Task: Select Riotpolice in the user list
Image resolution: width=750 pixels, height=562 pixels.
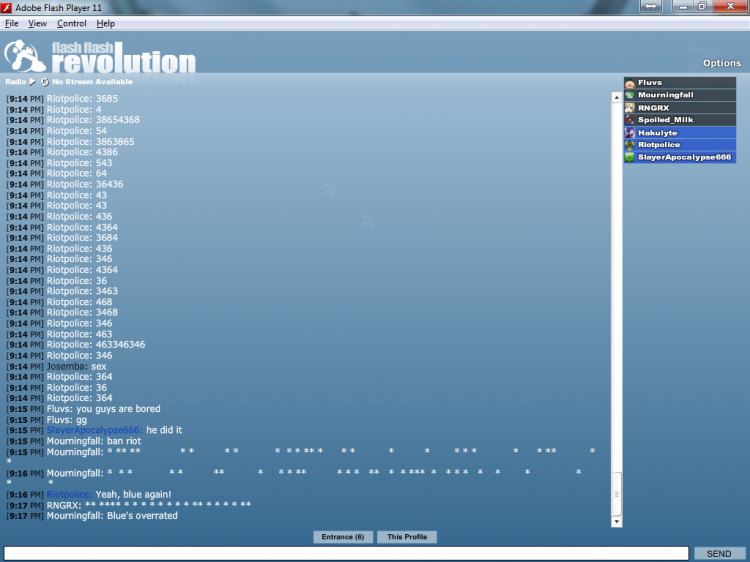Action: coord(658,145)
